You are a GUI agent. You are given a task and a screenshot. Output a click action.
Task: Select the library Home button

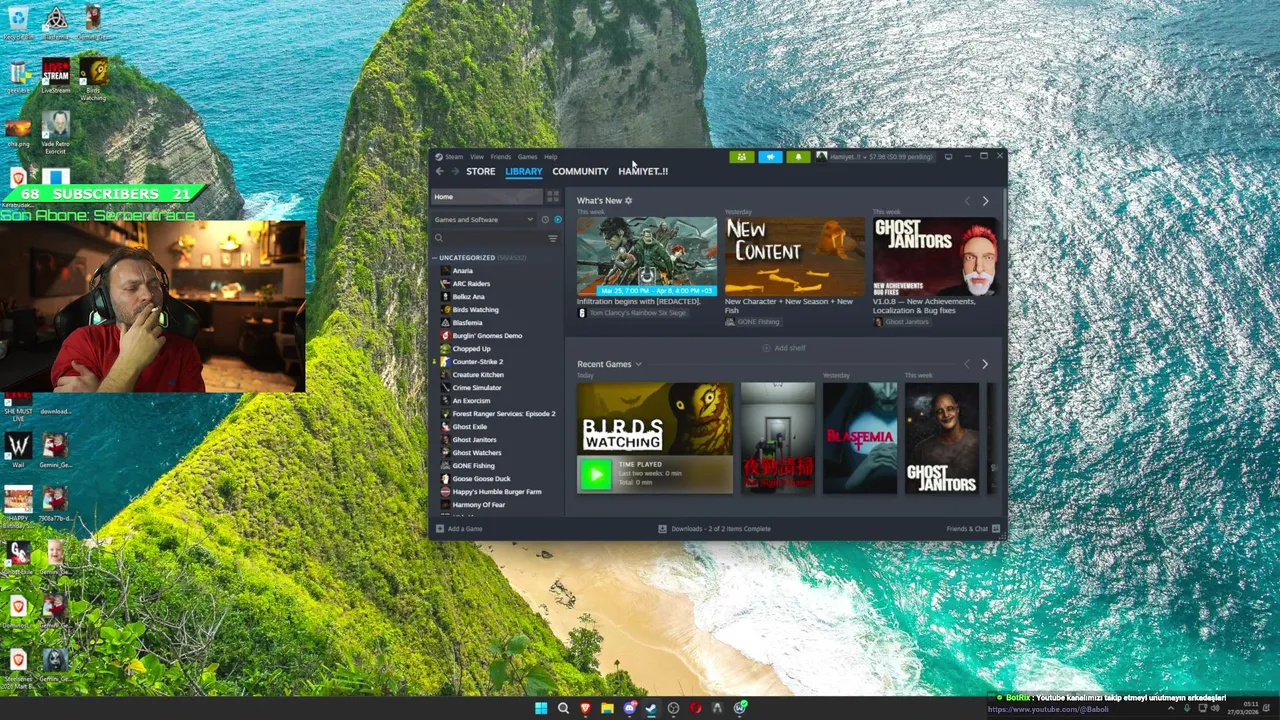(x=487, y=197)
